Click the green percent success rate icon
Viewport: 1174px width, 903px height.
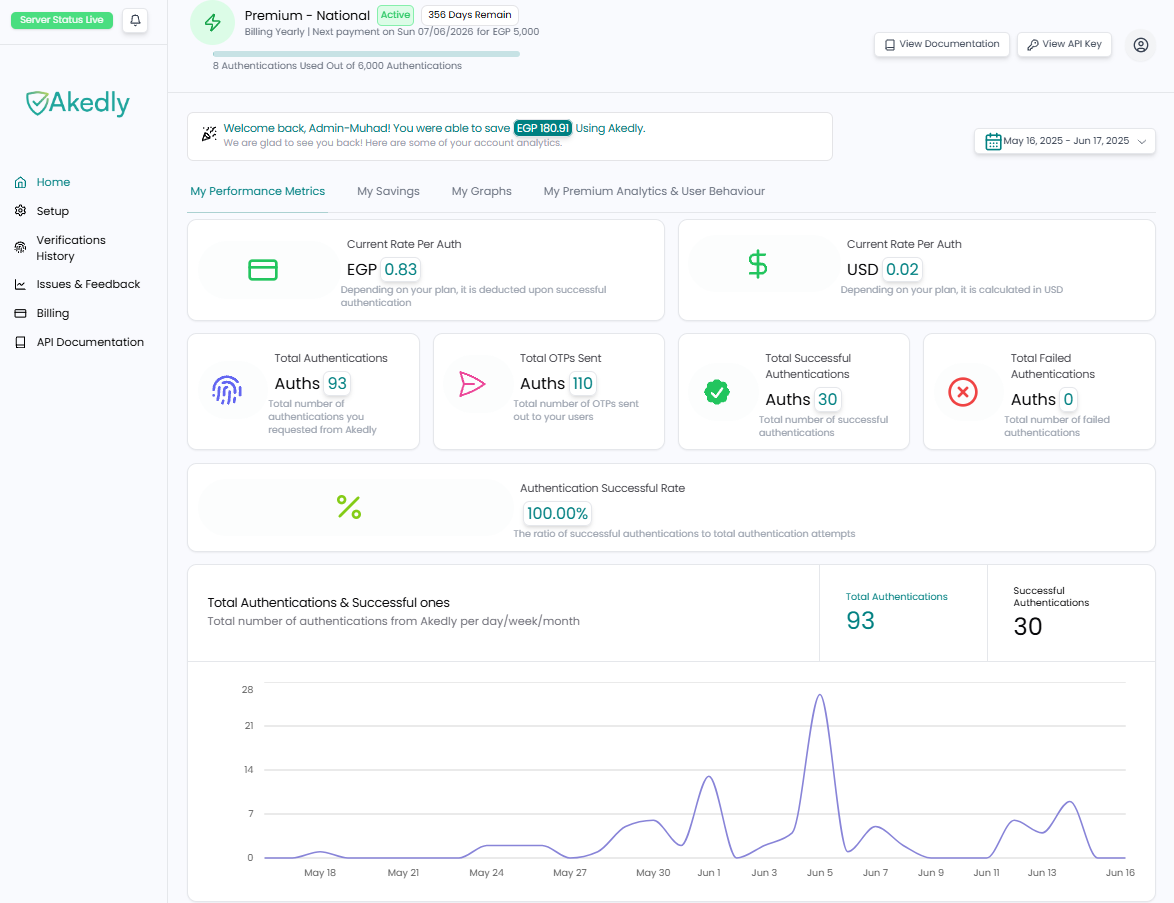(x=349, y=508)
